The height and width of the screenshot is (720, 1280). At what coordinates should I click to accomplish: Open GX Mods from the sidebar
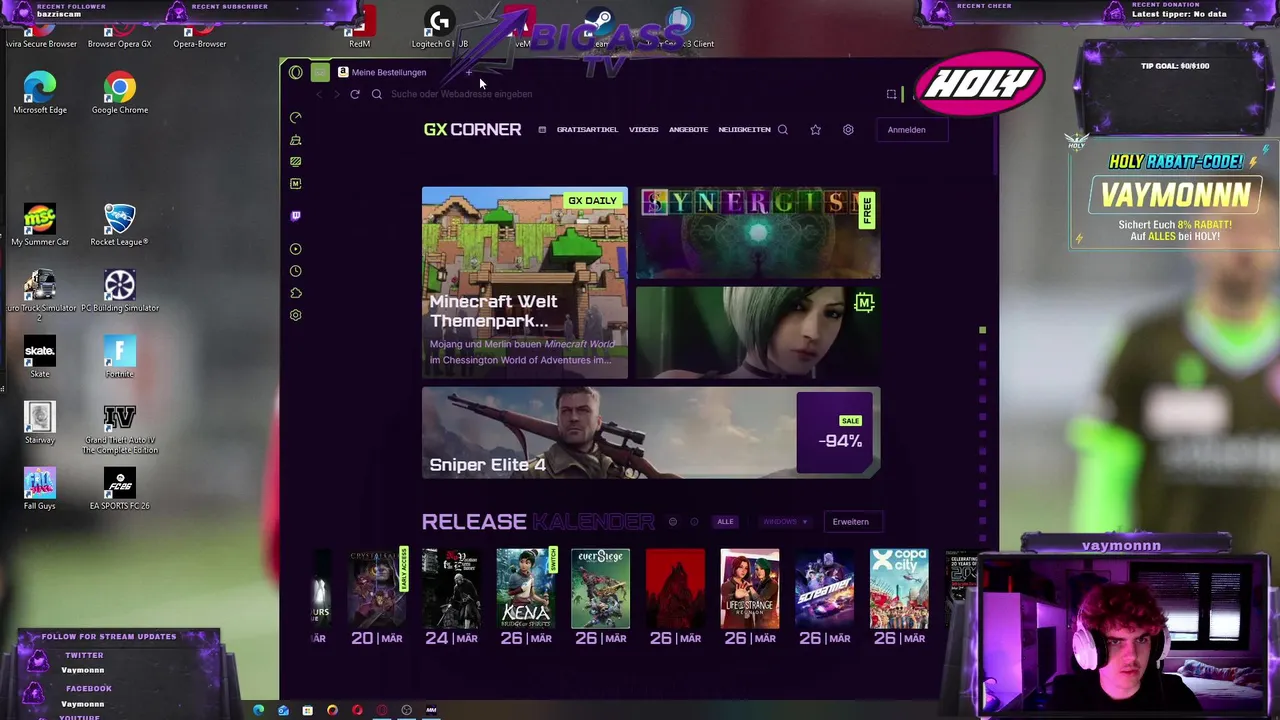pos(296,184)
